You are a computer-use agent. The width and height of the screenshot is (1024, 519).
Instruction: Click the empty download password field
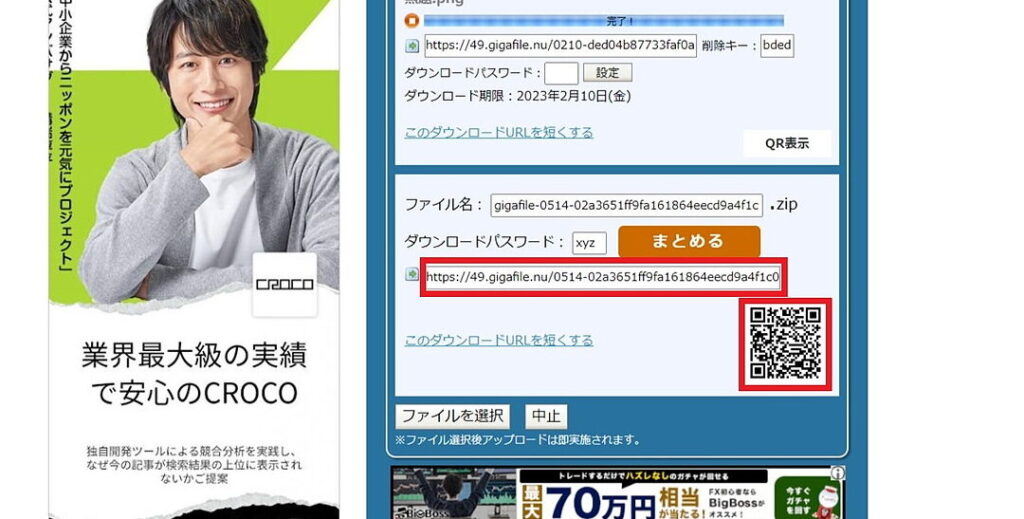pyautogui.click(x=561, y=73)
